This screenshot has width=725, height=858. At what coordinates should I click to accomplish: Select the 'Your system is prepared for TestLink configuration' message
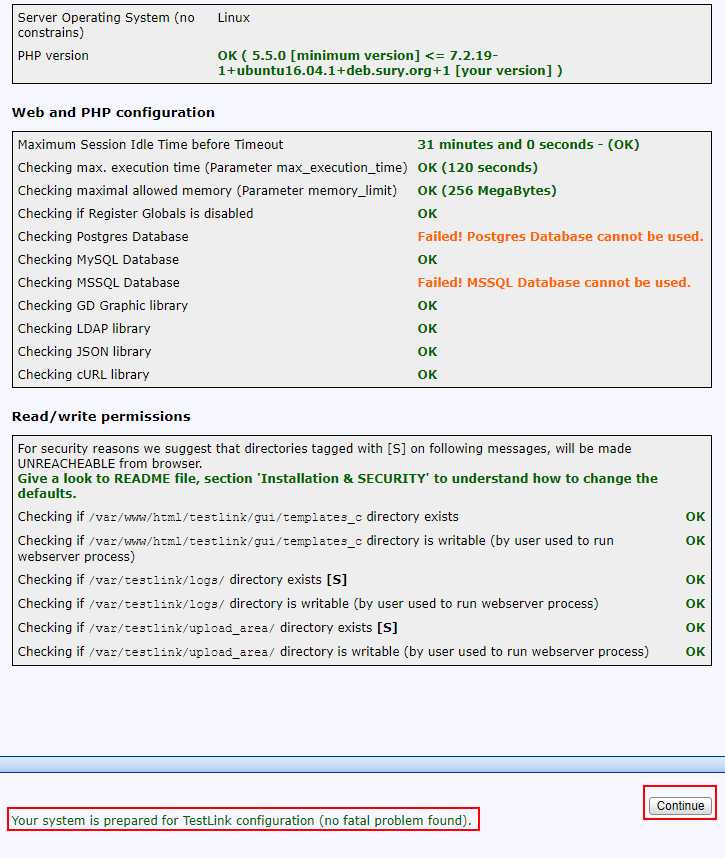(241, 820)
